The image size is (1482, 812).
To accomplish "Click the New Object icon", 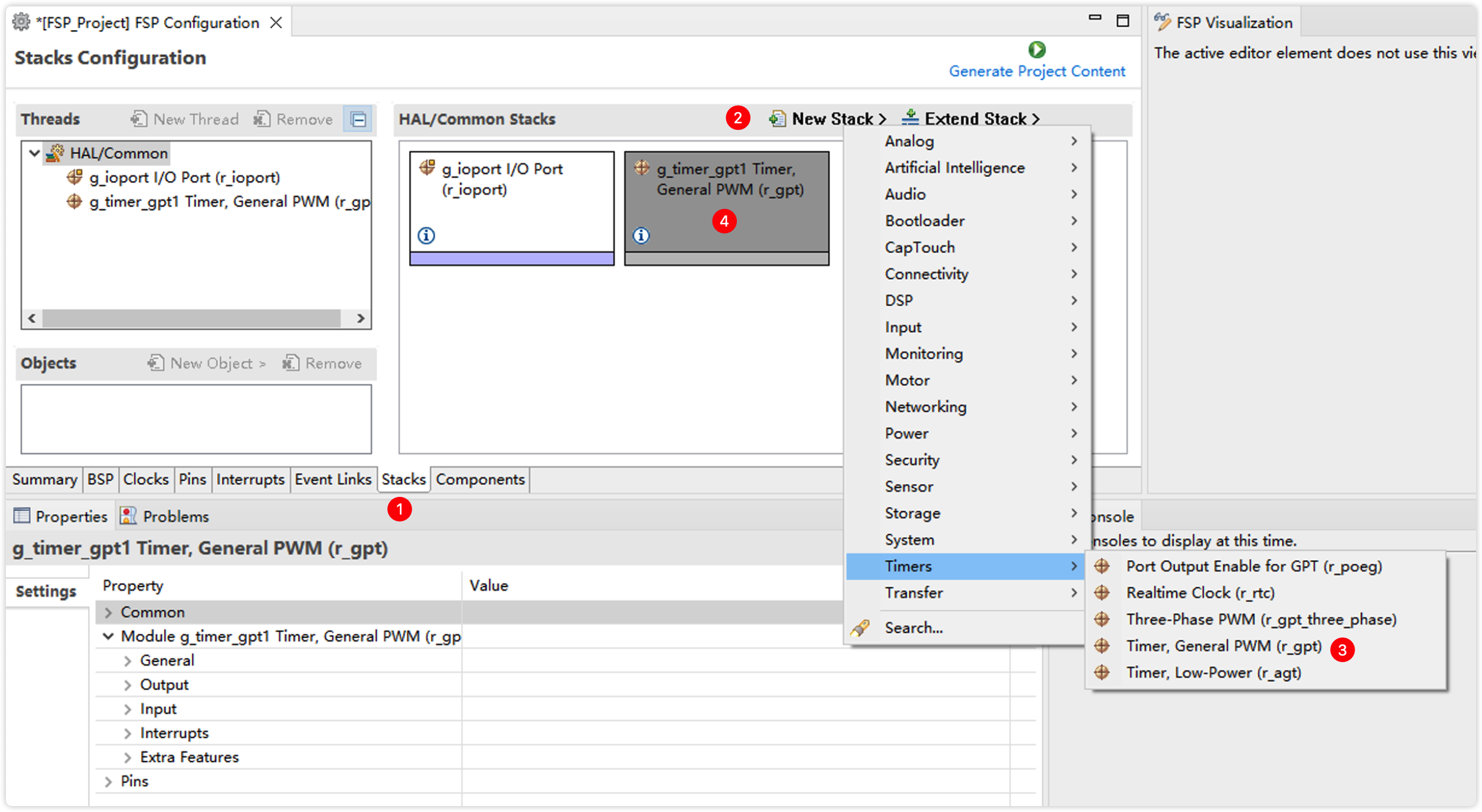I will 156,362.
